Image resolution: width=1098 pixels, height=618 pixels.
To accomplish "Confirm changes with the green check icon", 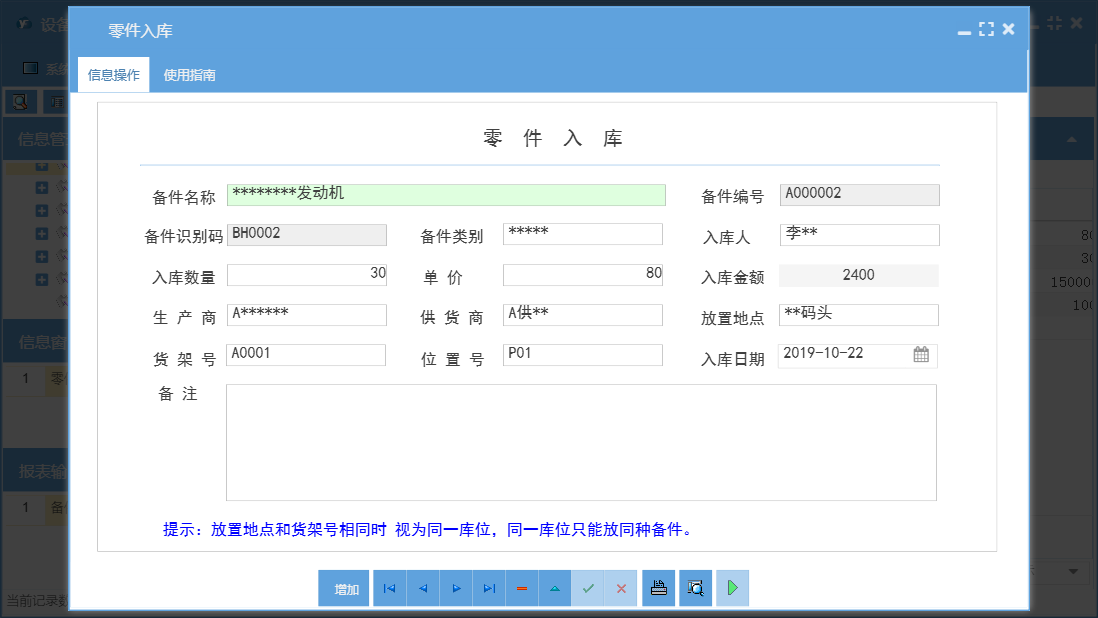I will pos(588,588).
